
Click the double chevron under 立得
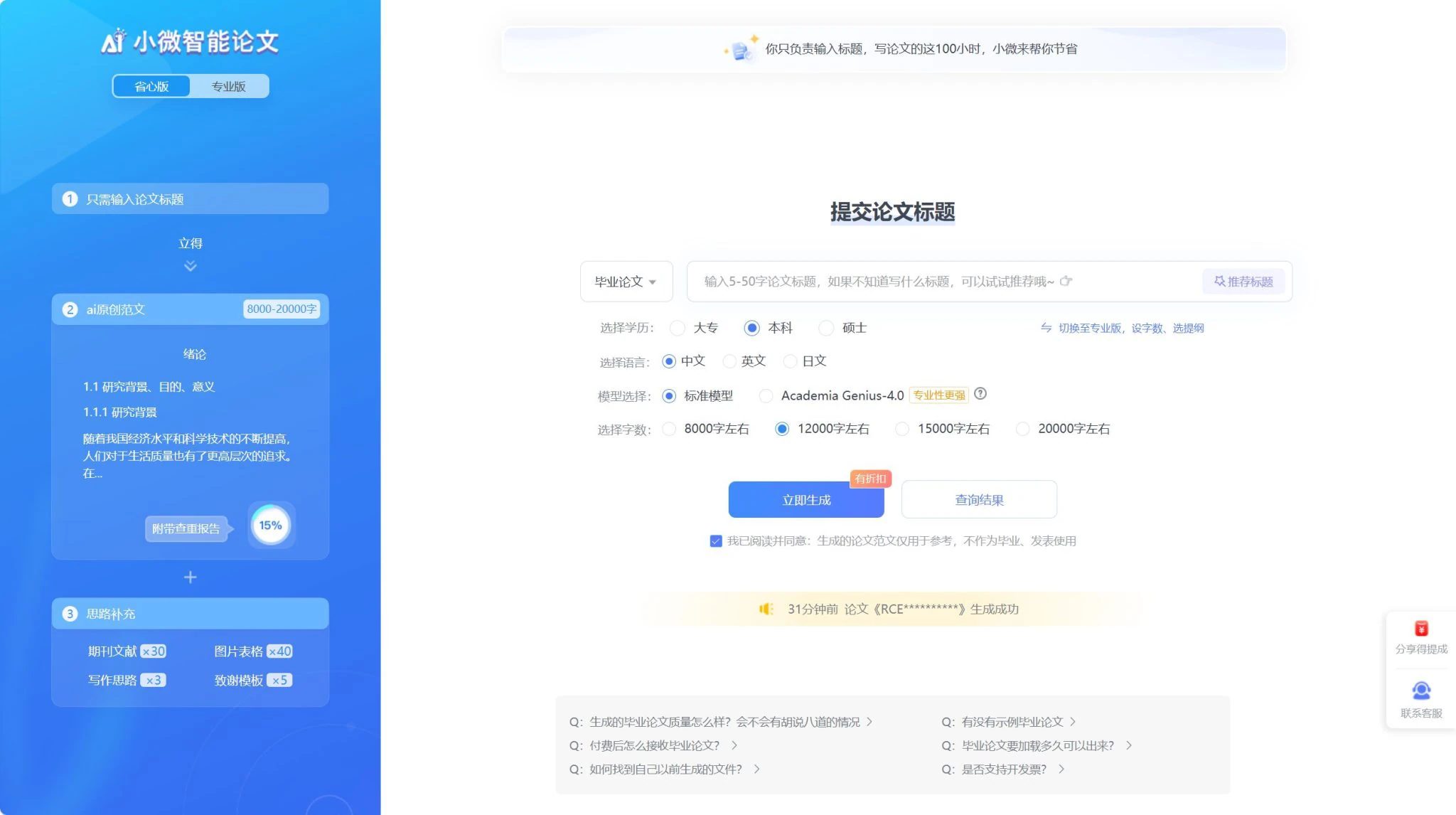click(x=190, y=266)
